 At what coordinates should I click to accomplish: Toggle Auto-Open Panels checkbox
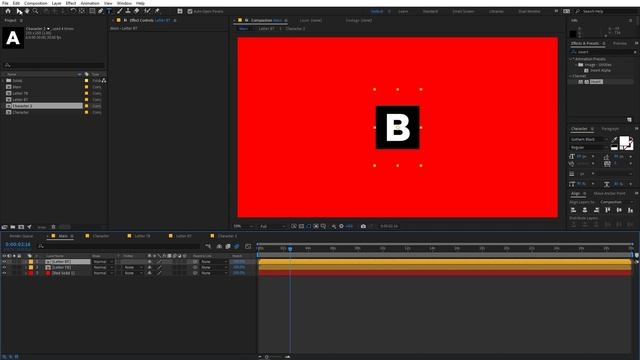click(x=190, y=11)
